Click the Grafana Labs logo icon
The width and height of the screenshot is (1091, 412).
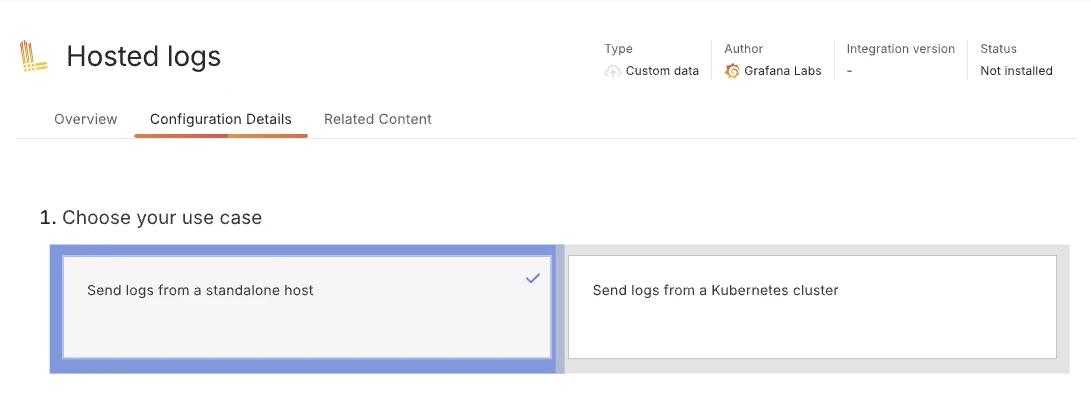point(732,71)
